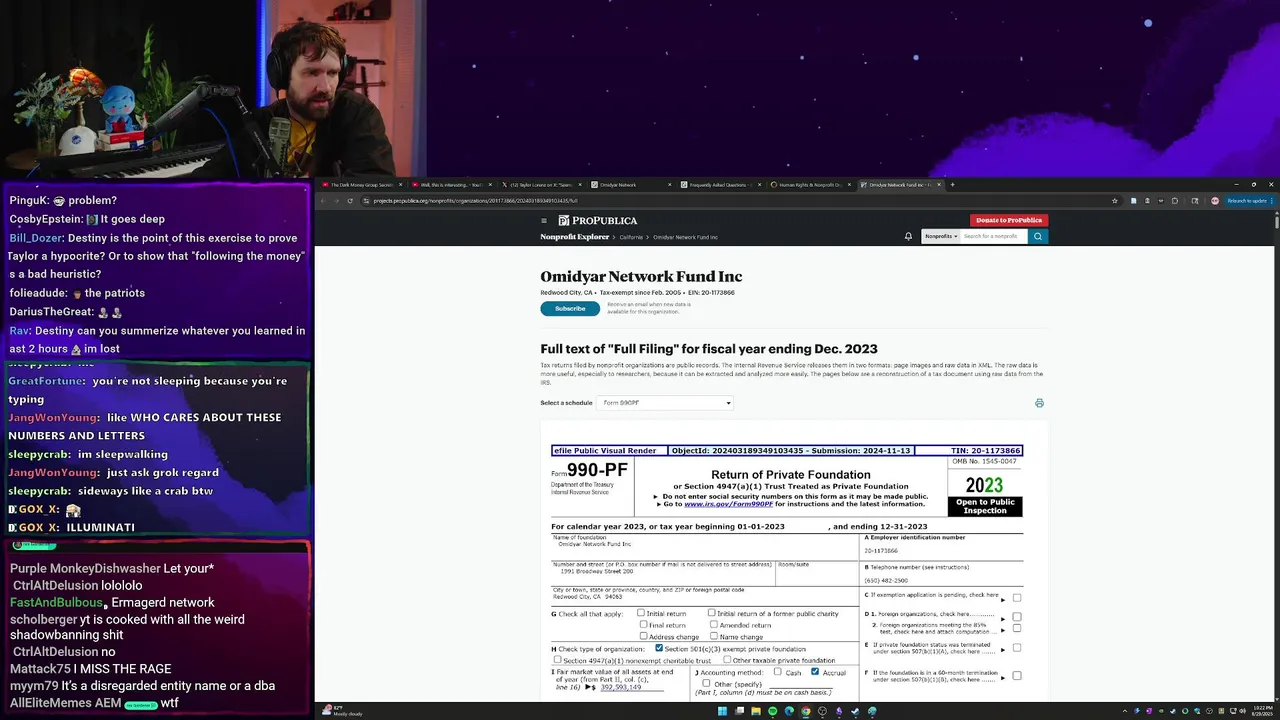Toggle Initial return of former public charity checkbox
1280x720 pixels.
(711, 613)
